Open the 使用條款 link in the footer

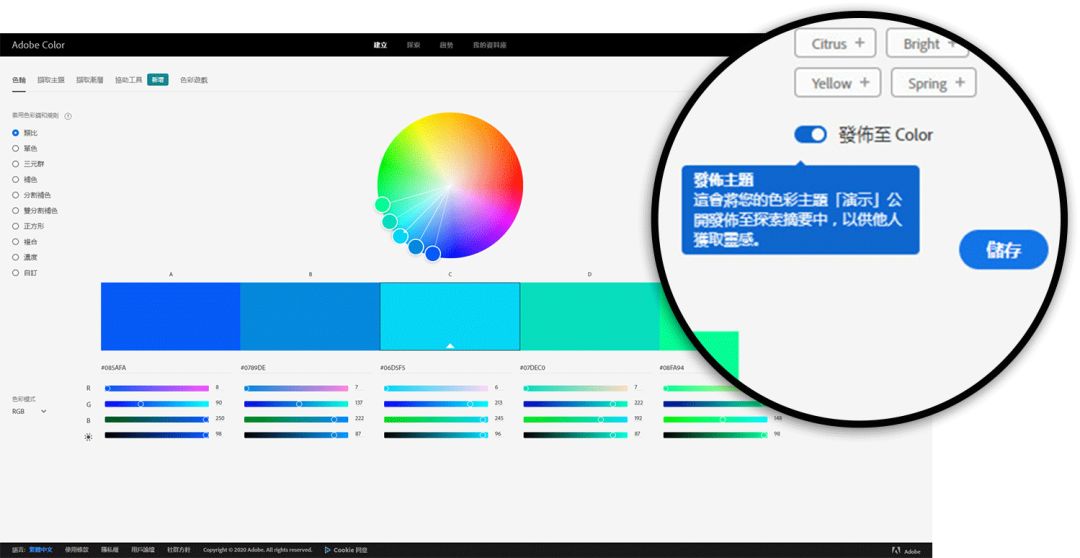(x=77, y=550)
